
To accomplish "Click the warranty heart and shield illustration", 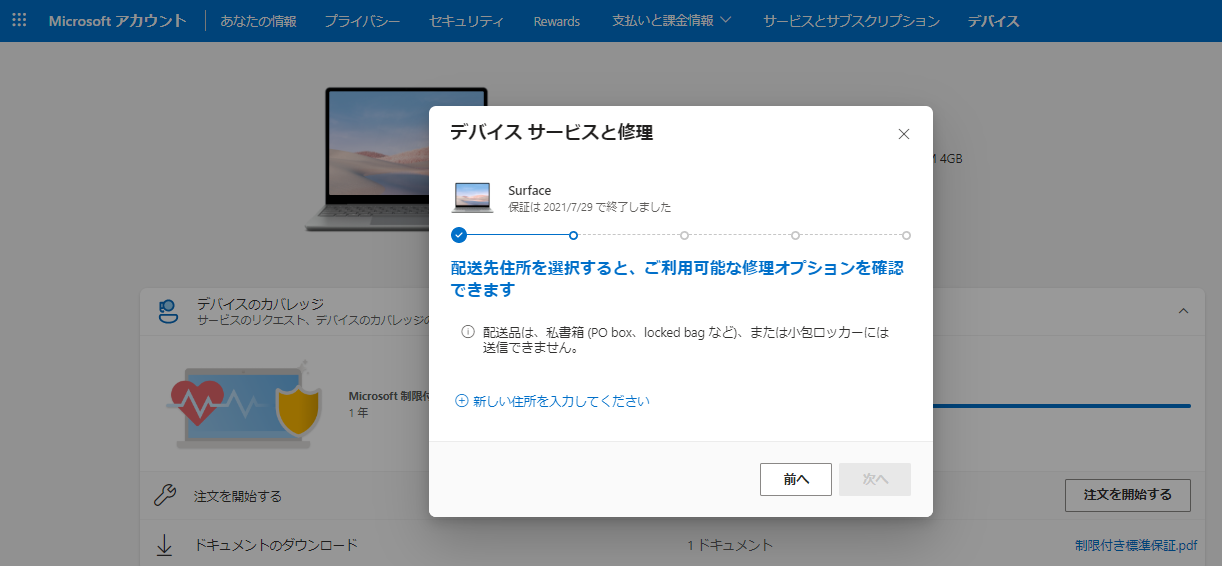I will tap(244, 403).
